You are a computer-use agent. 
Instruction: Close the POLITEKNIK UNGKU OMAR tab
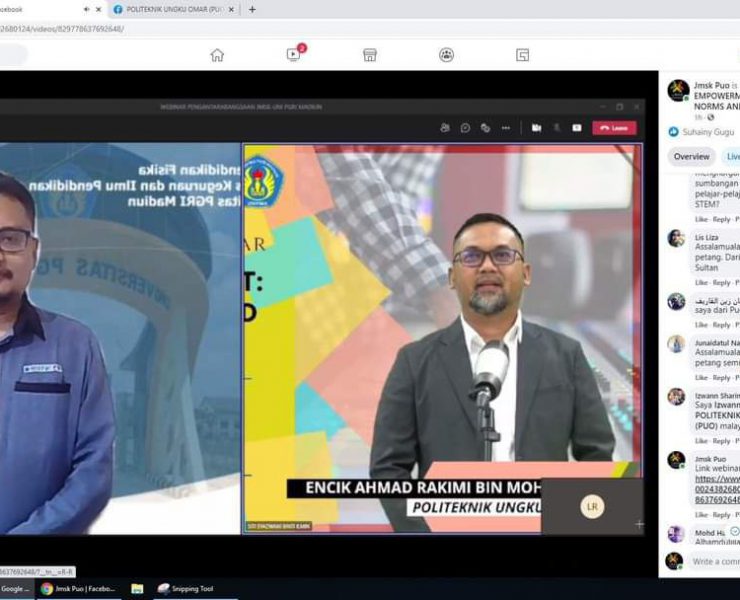point(231,9)
